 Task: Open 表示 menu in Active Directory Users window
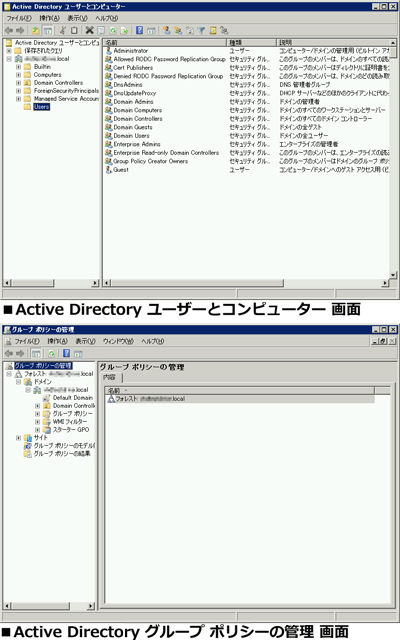point(78,18)
